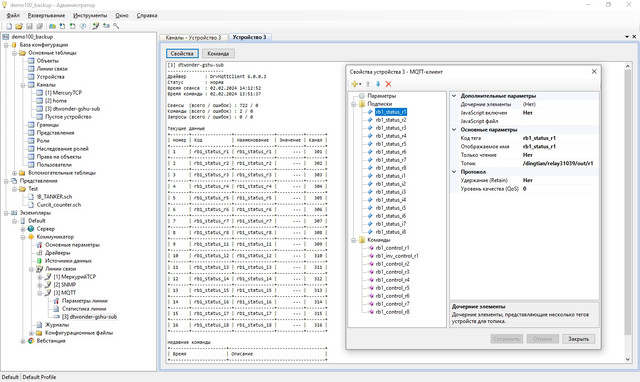Click the Драйверы node icon
Image resolution: width=640 pixels, height=382 pixels.
click(39, 253)
